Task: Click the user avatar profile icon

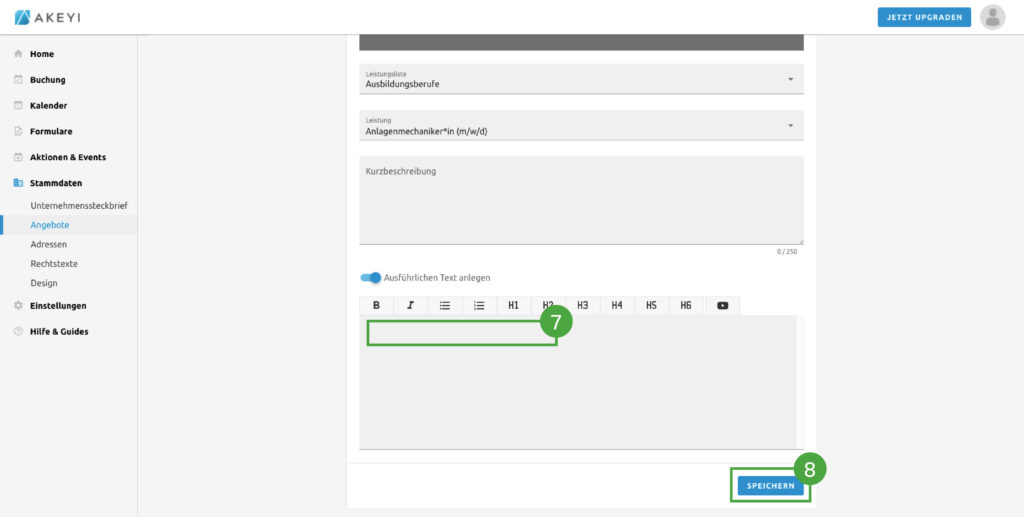Action: [x=992, y=17]
